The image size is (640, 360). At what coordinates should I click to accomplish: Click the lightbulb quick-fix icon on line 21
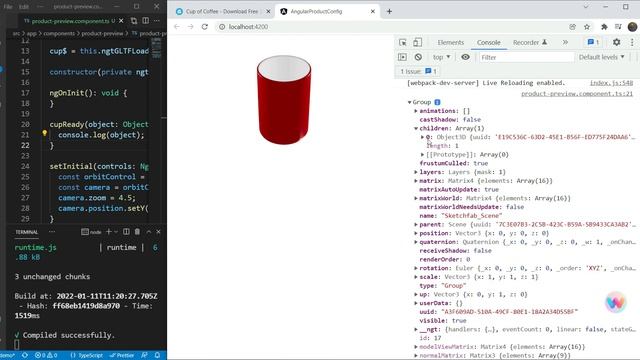[x=44, y=133]
